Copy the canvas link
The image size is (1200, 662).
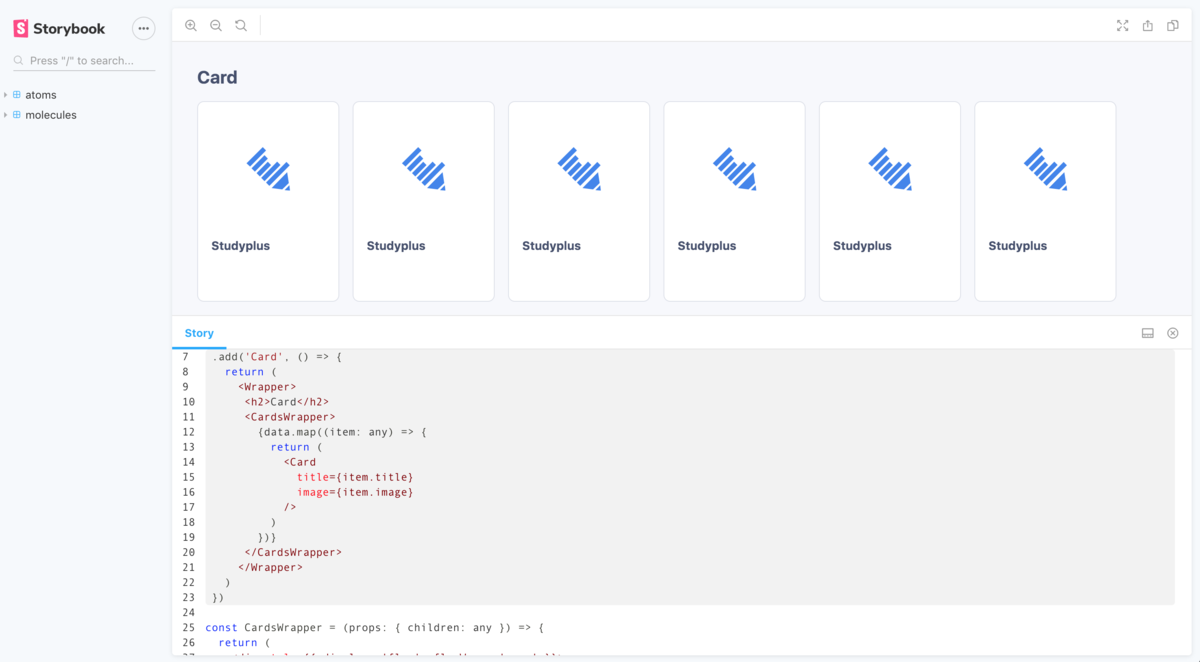coord(1173,26)
